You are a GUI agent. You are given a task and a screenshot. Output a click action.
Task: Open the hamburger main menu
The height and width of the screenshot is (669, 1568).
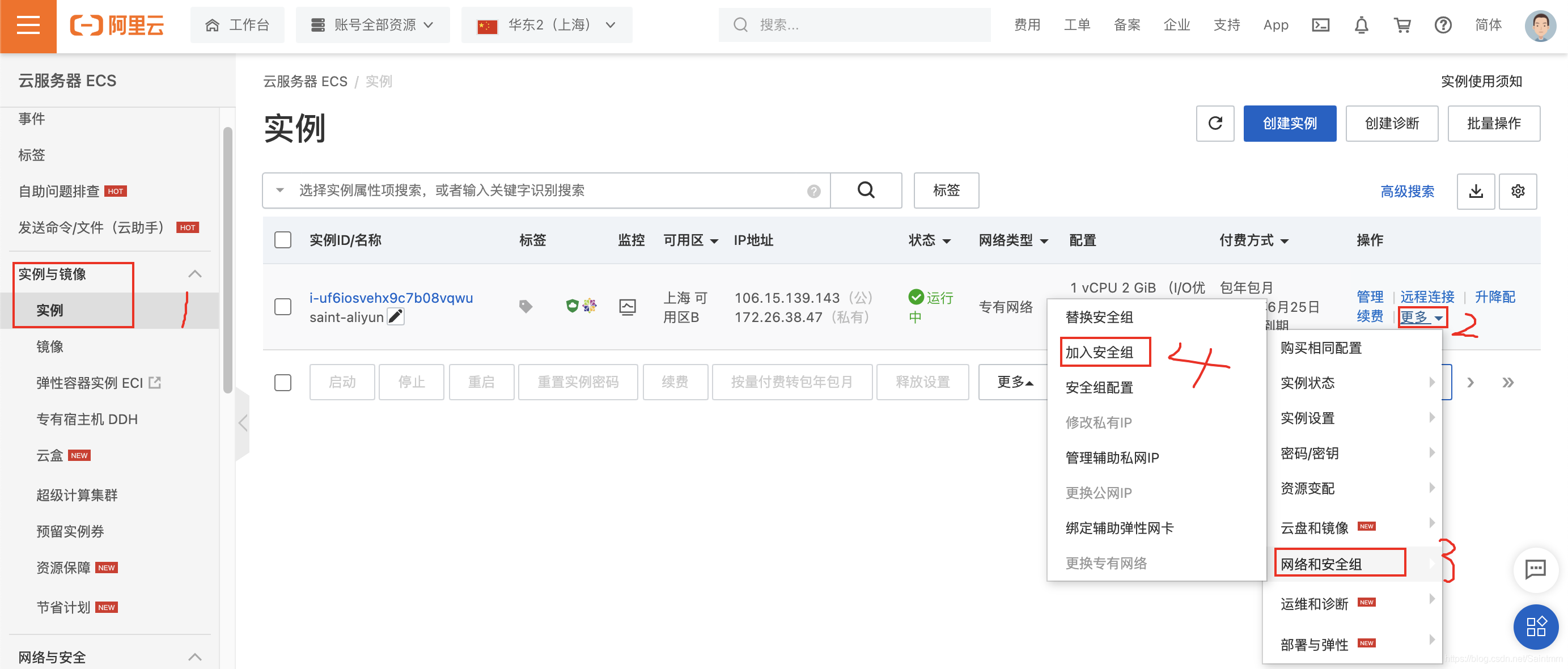28,26
